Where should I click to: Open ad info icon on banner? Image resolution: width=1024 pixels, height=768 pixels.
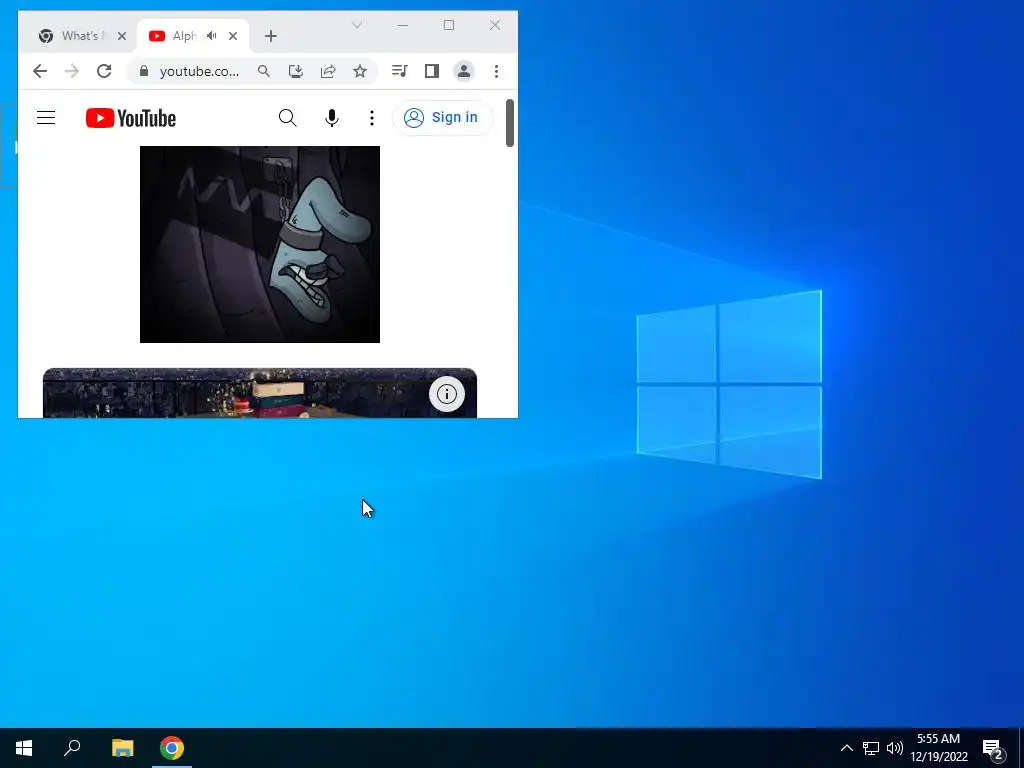point(447,394)
